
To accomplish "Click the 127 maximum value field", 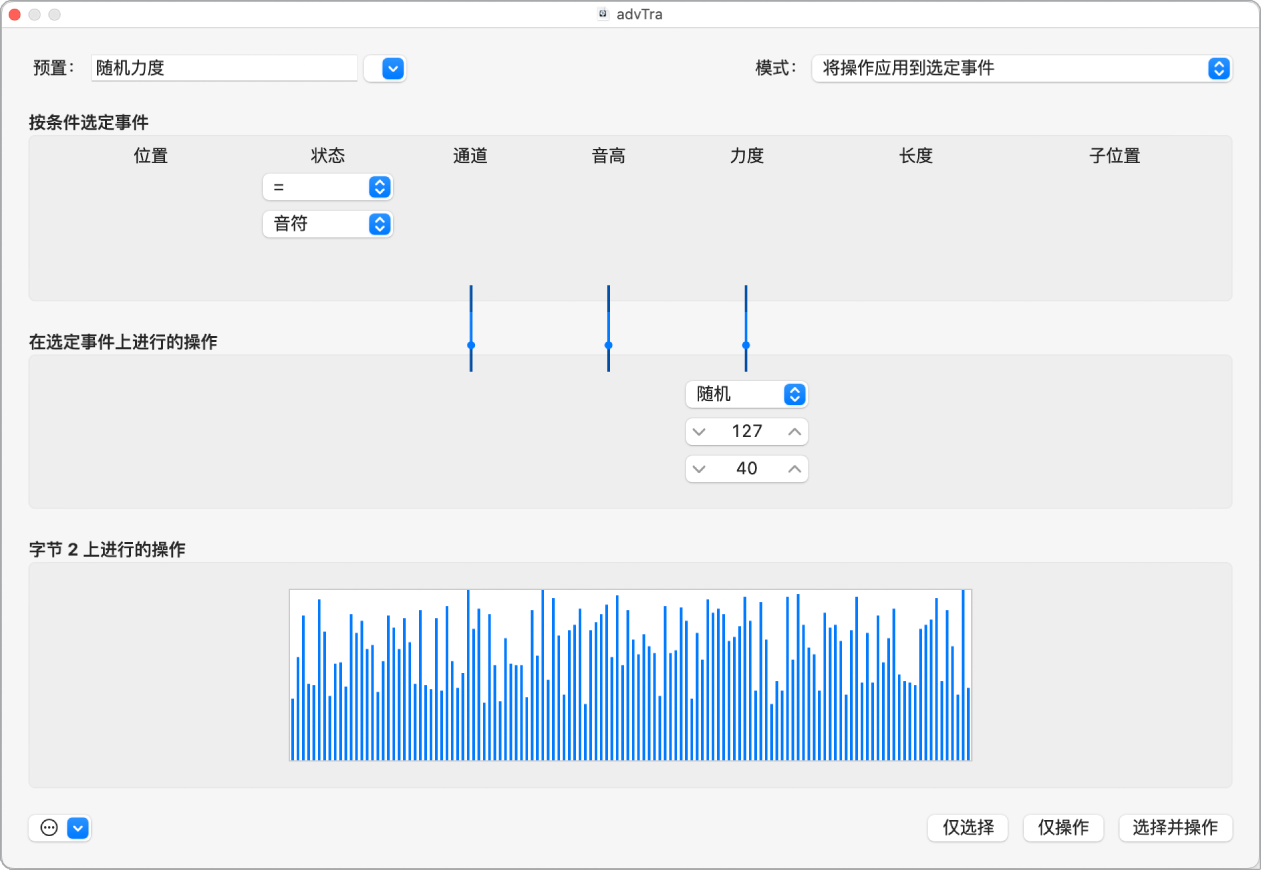I will 745,431.
